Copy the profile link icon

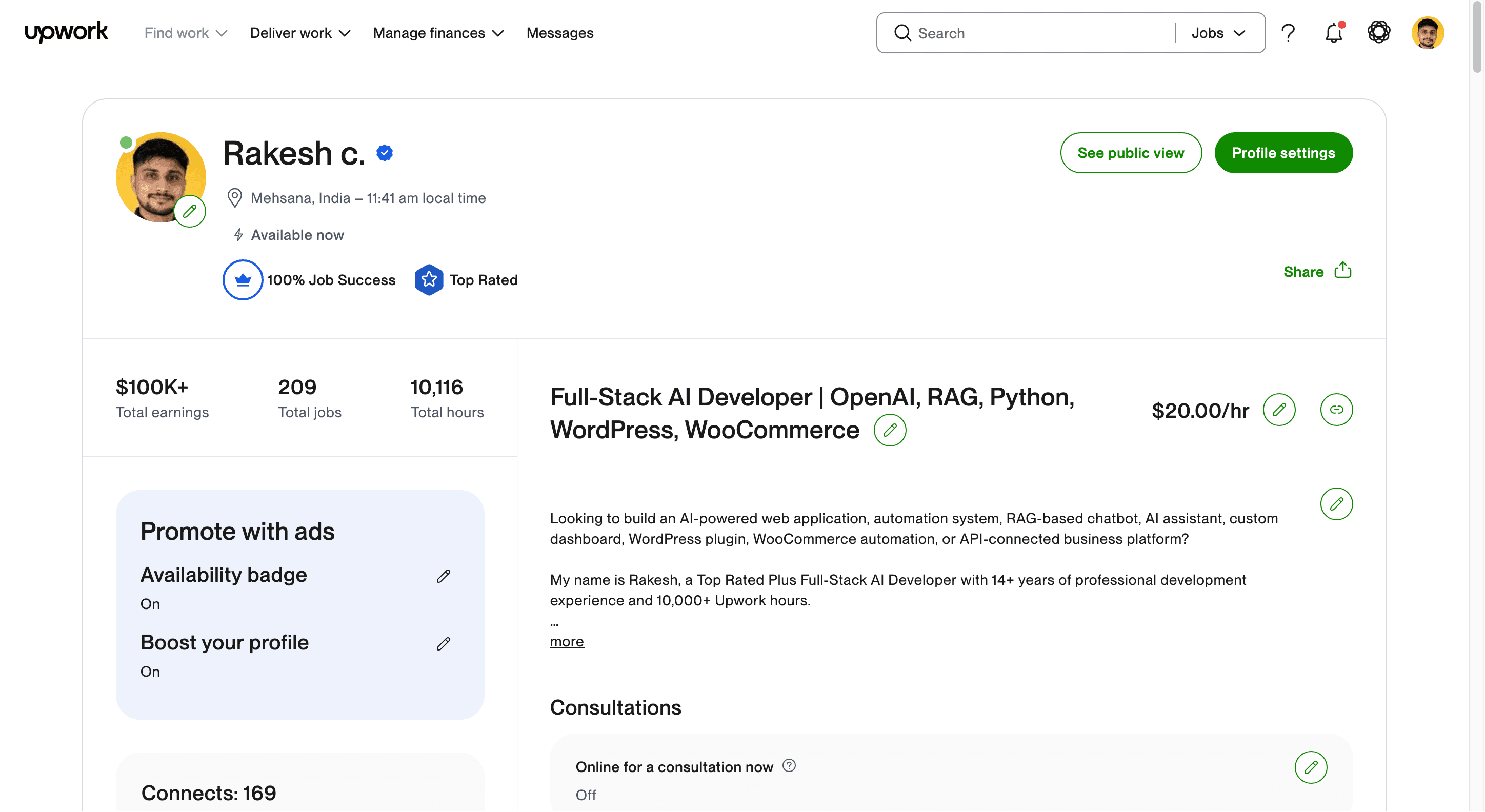coord(1336,410)
